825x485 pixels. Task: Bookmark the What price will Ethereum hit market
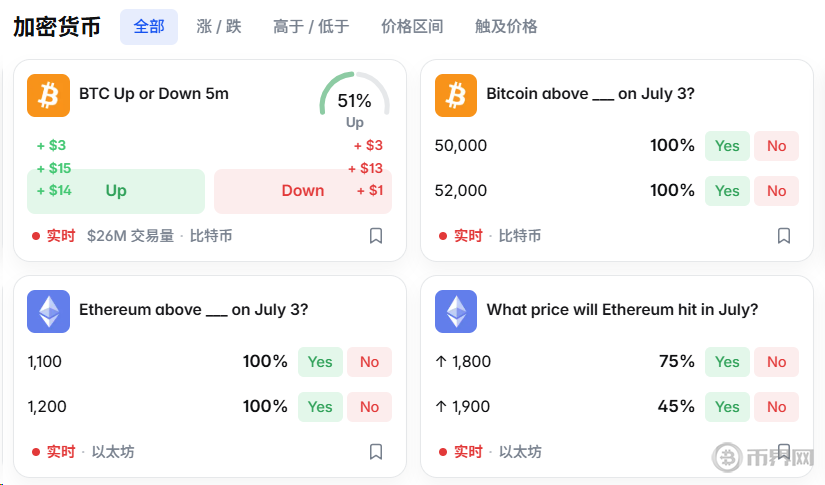pyautogui.click(x=783, y=452)
